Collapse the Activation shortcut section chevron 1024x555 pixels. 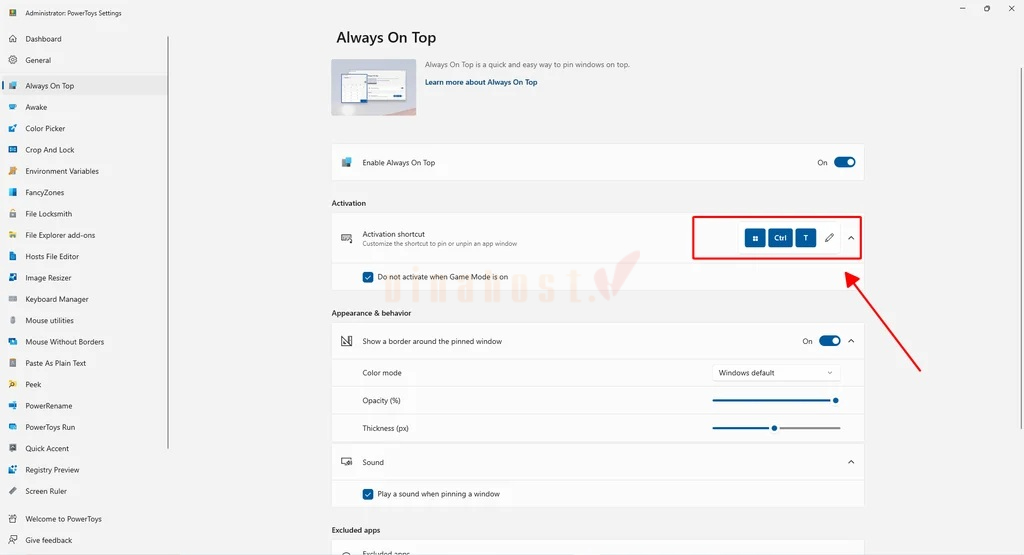(851, 238)
